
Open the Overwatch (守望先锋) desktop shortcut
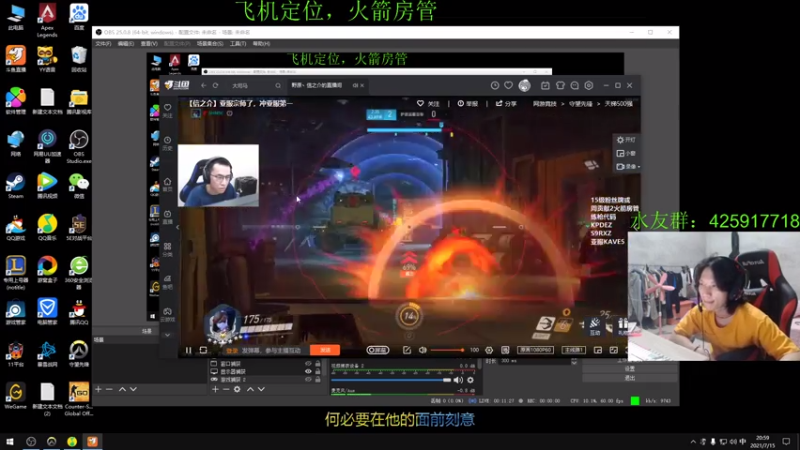(x=79, y=355)
